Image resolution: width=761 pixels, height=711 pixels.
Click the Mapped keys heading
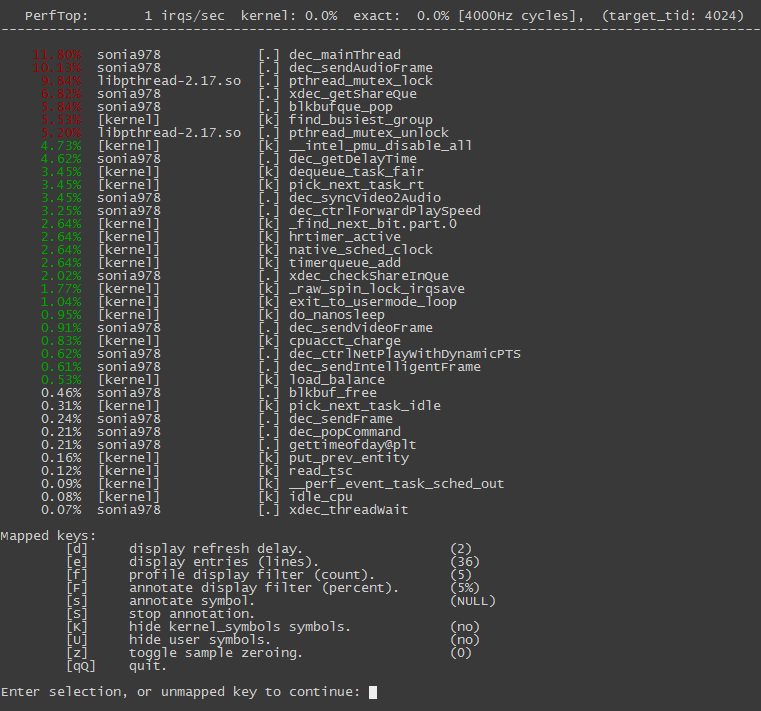[x=49, y=536]
